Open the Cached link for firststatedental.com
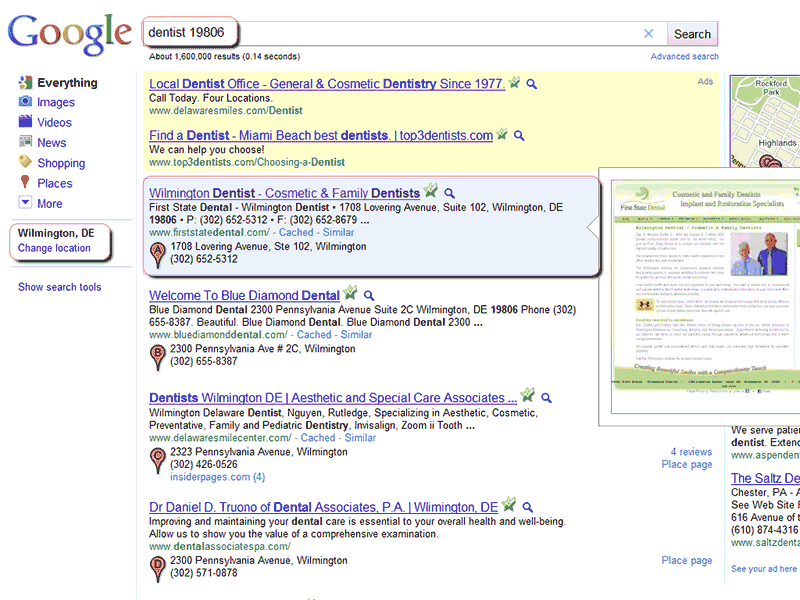Viewport: 800px width, 600px height. (296, 232)
